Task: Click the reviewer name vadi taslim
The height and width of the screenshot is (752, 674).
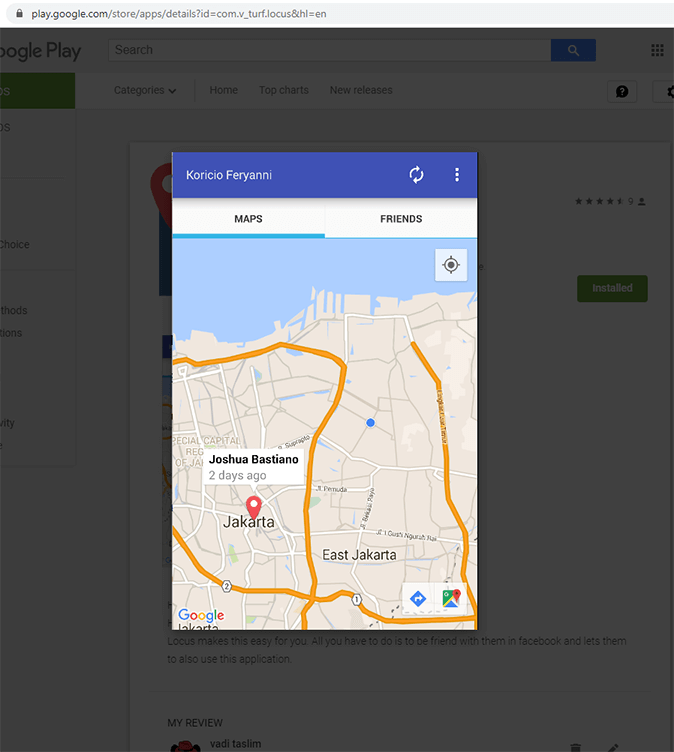Action: pos(236,744)
